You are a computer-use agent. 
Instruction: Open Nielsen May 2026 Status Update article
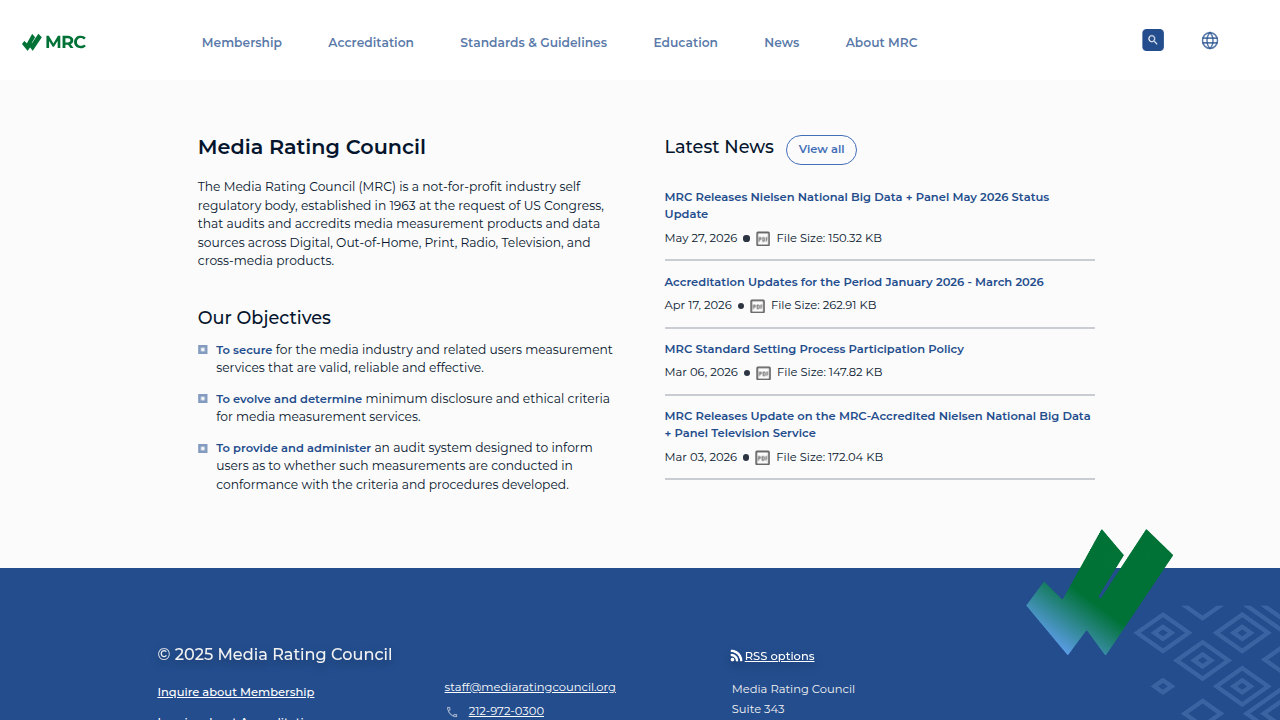857,206
